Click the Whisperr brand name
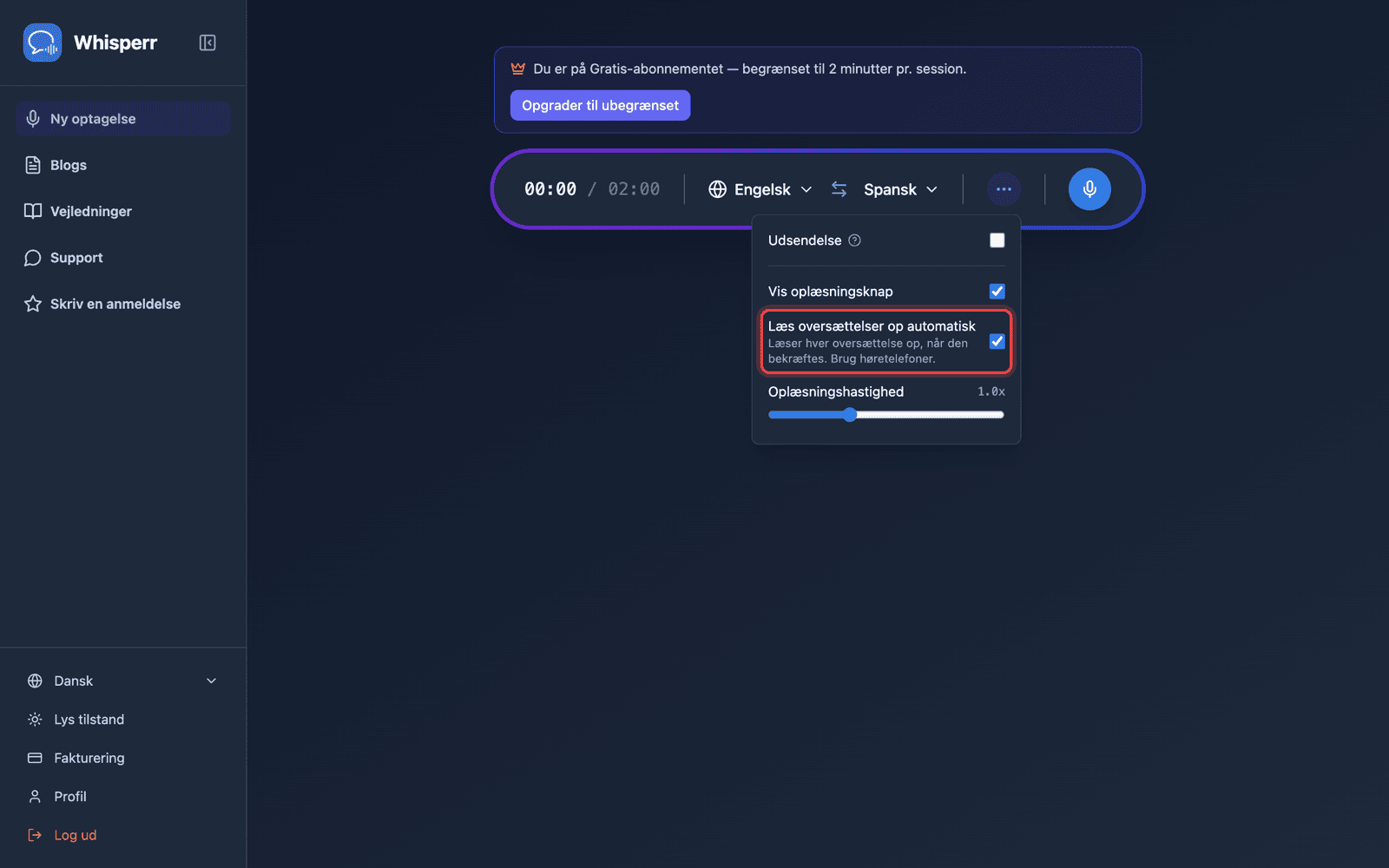Screen dimensions: 1389x868 pos(115,43)
